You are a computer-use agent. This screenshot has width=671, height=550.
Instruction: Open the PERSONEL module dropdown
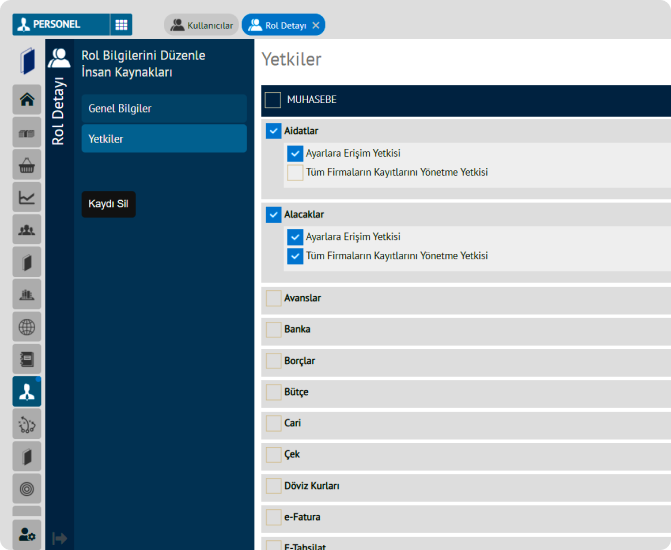pos(60,24)
